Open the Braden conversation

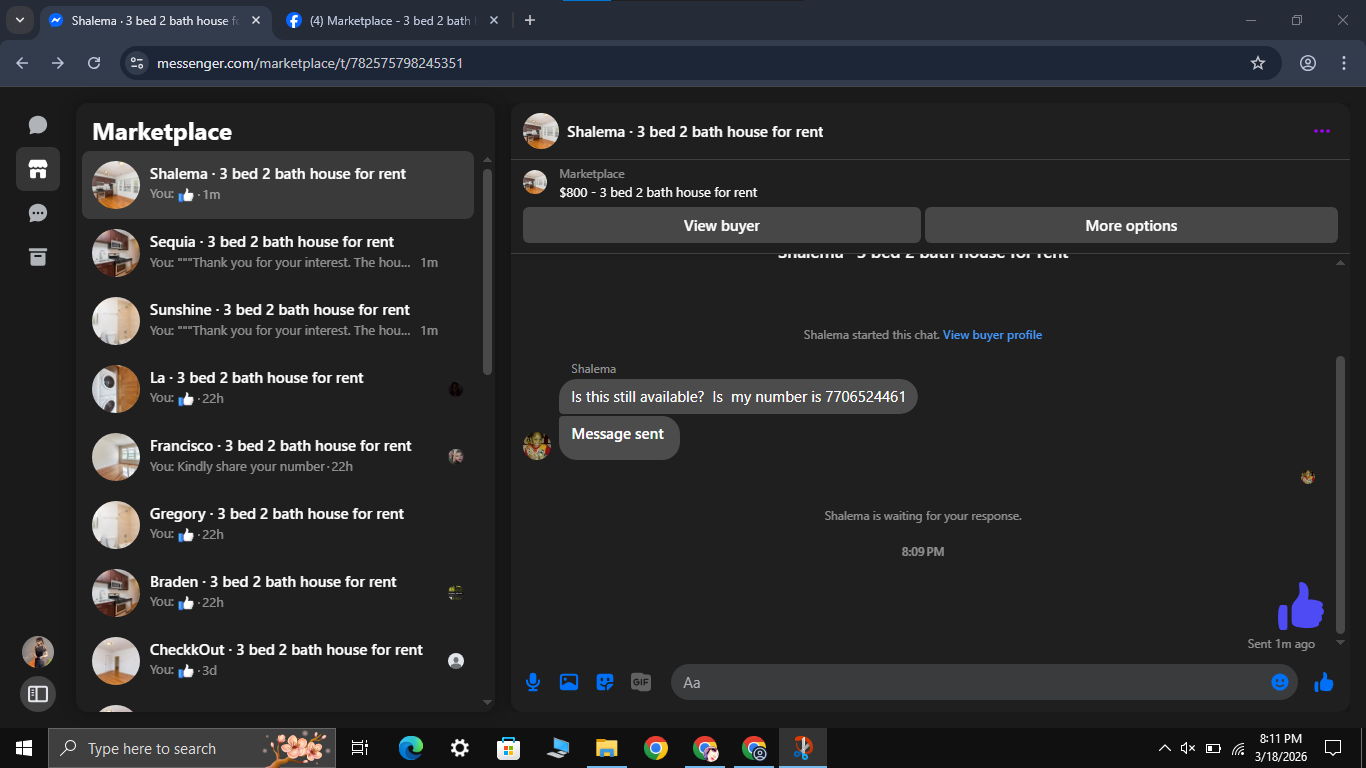[278, 592]
